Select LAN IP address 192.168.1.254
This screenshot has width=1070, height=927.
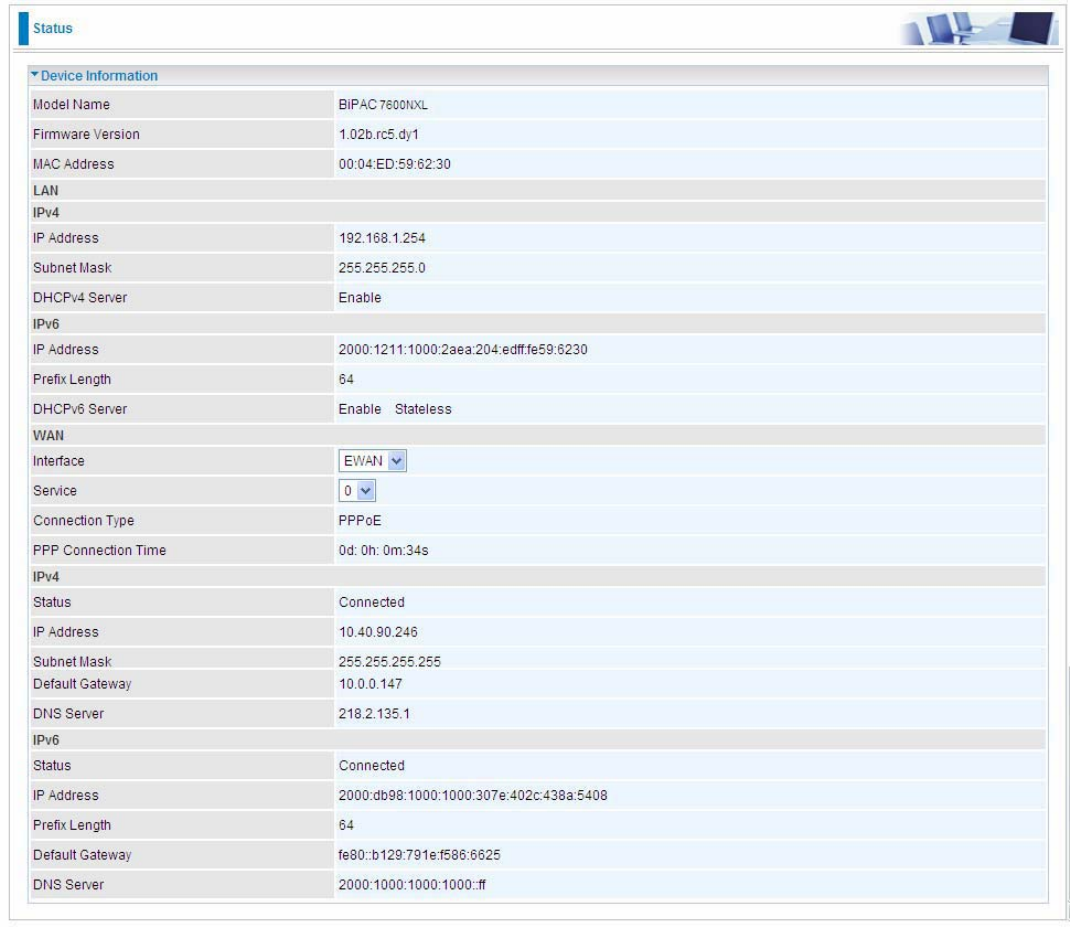382,238
